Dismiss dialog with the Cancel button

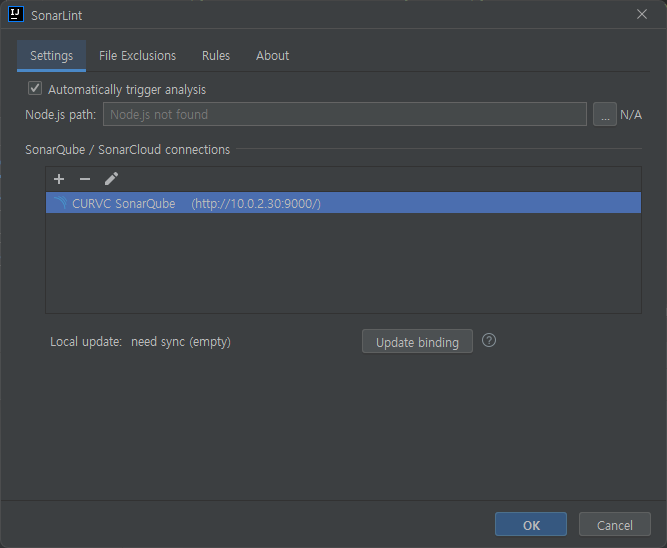[x=614, y=525]
